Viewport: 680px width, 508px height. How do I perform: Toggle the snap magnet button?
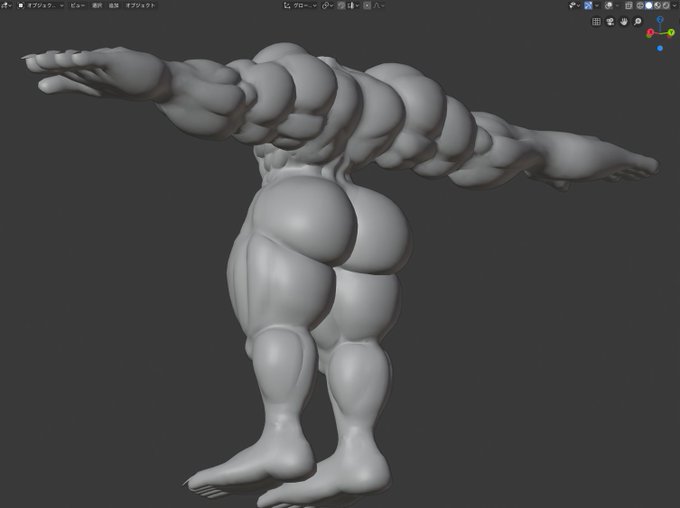point(341,5)
